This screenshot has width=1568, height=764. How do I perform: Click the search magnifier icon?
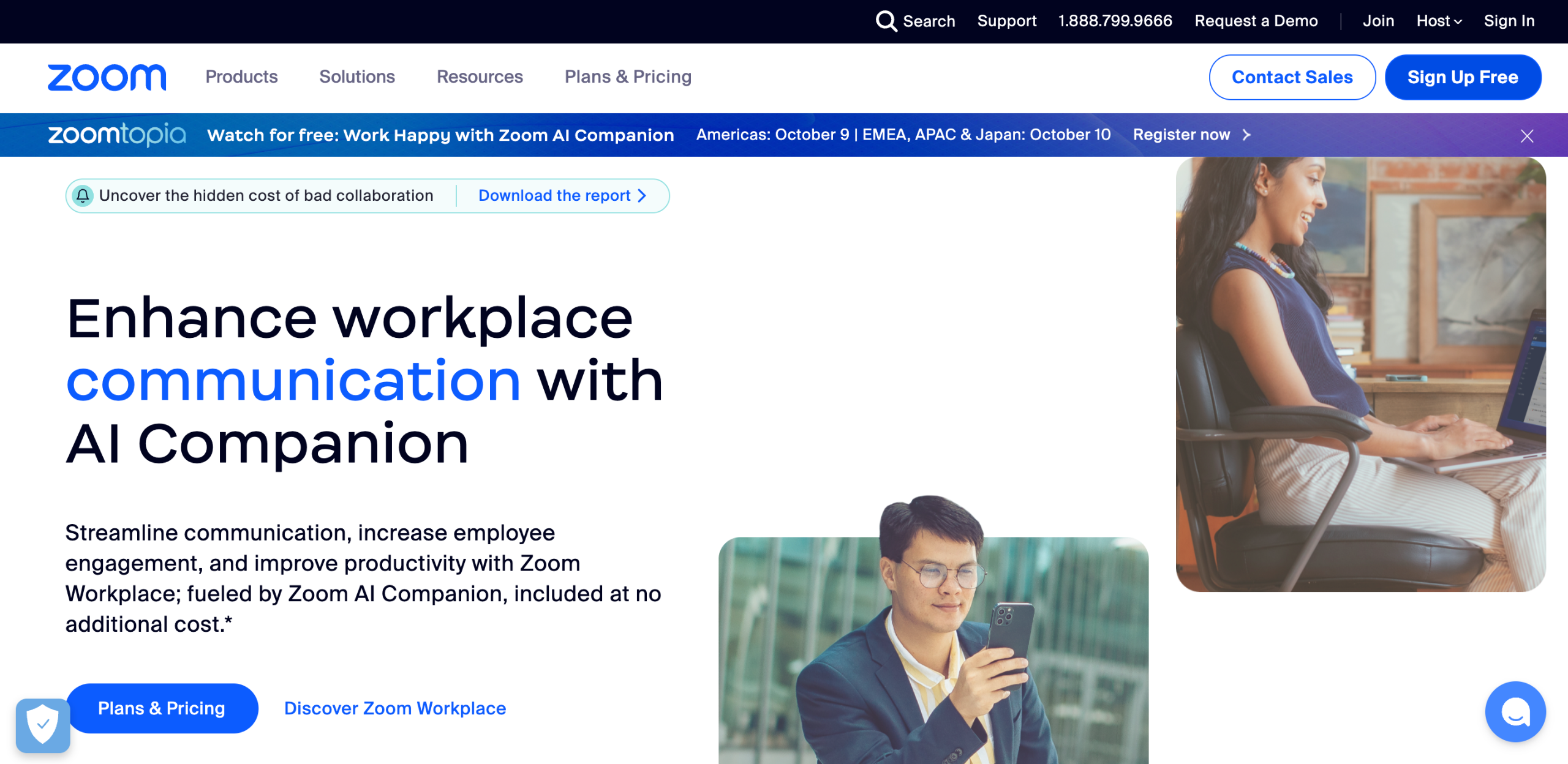point(886,21)
